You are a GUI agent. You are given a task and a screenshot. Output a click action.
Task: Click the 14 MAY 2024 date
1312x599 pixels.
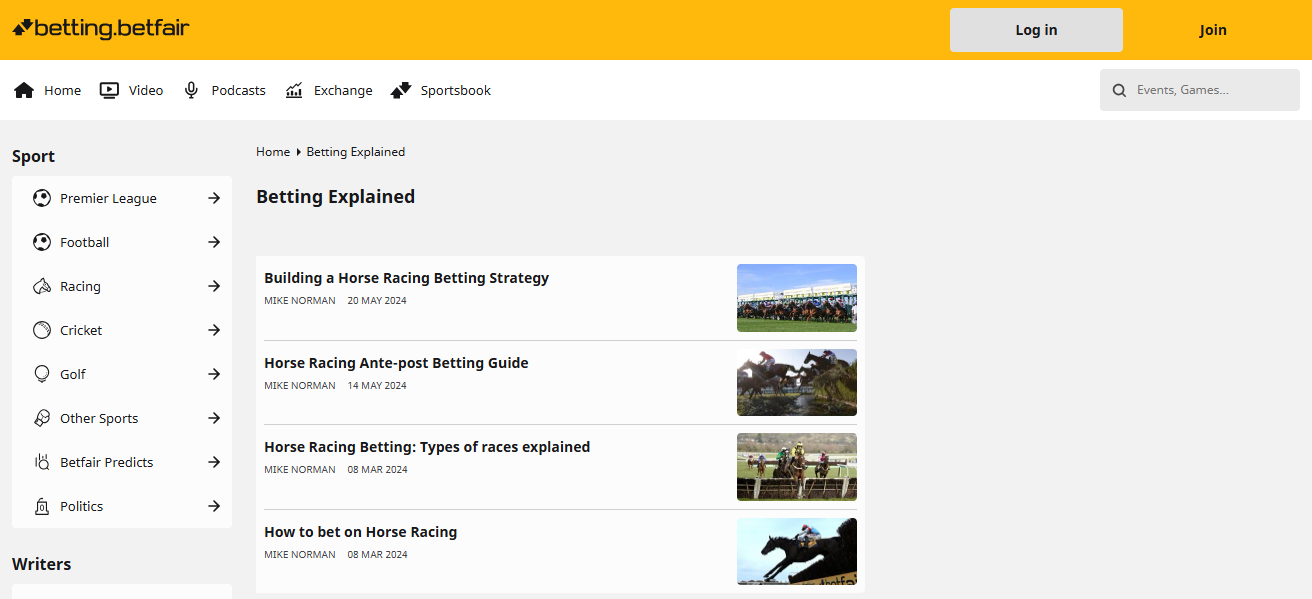pos(377,385)
